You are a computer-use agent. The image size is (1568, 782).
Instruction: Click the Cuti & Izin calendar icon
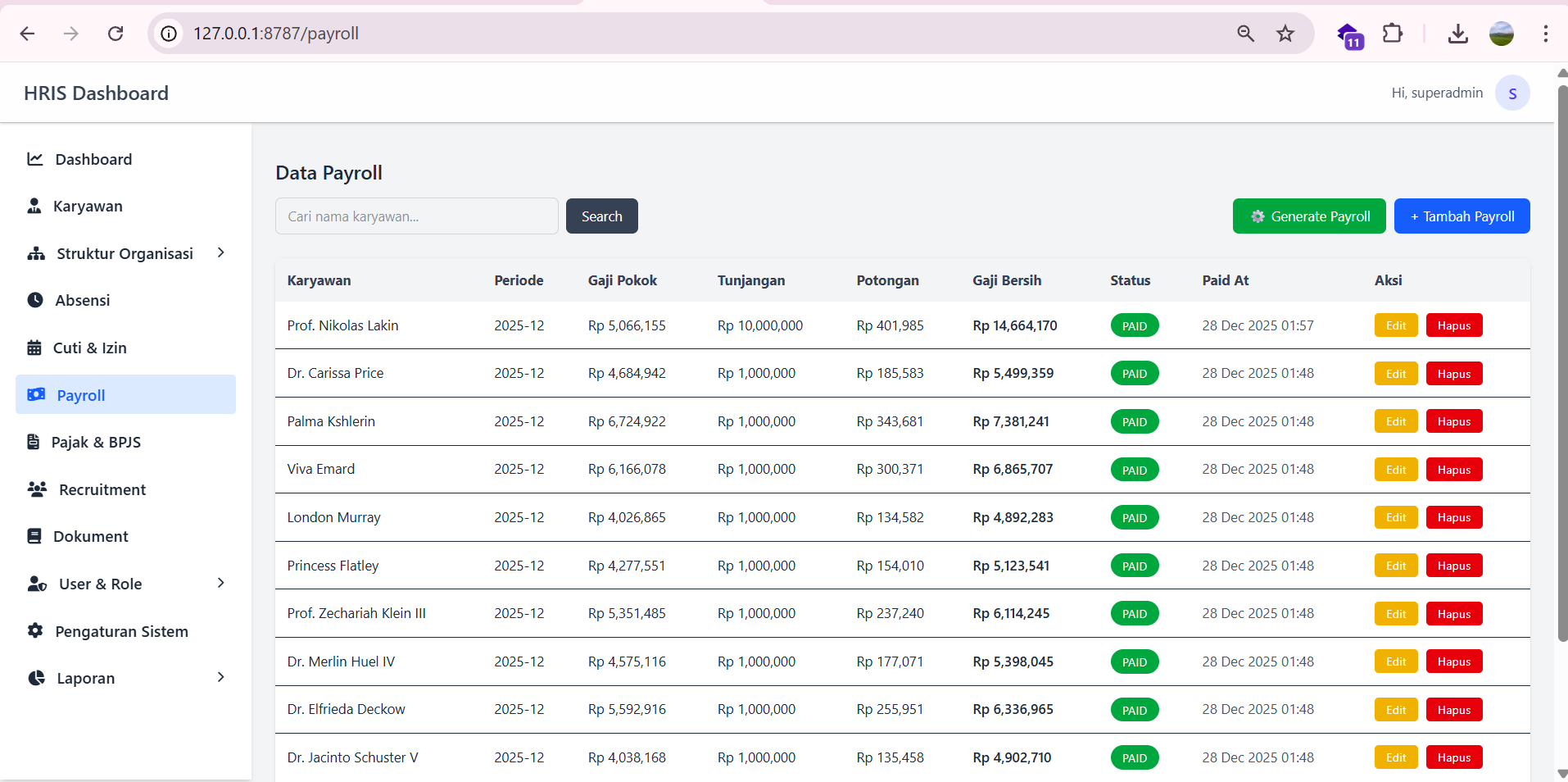[x=34, y=348]
